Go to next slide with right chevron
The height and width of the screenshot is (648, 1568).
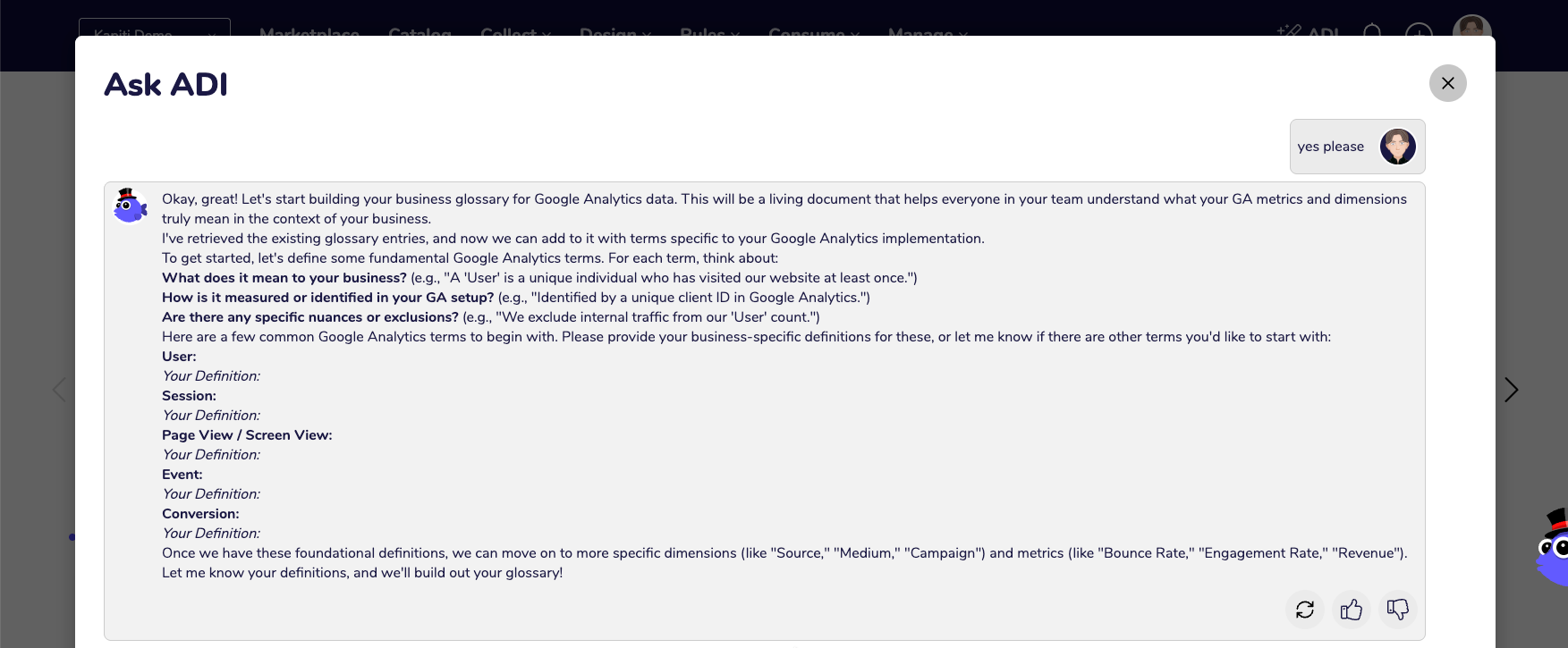pos(1511,390)
